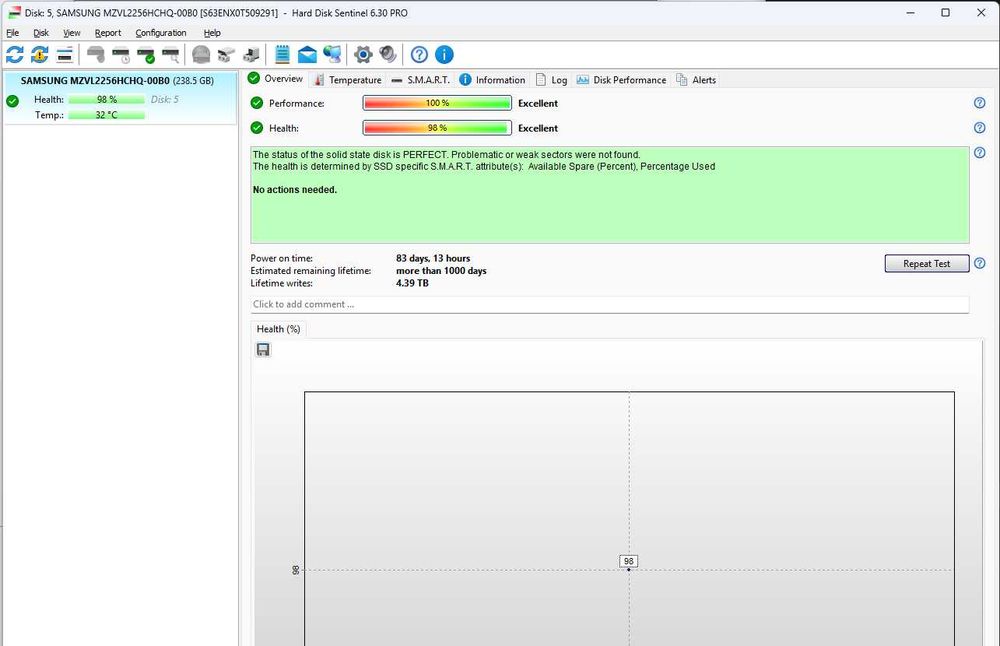
Task: Open the Configuration menu
Action: tap(161, 33)
